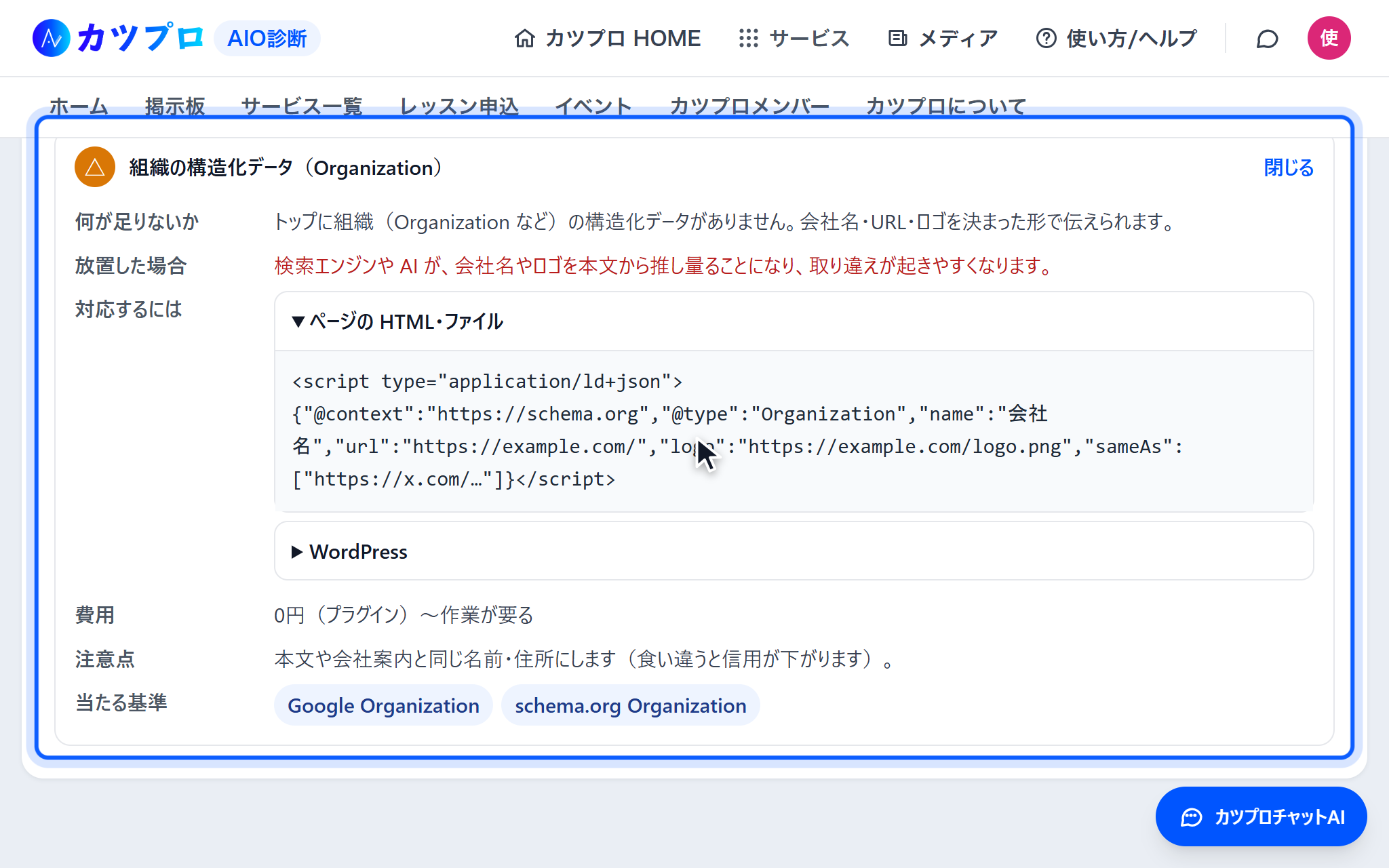Open the AIO診断 badge
1389x868 pixels.
267,38
